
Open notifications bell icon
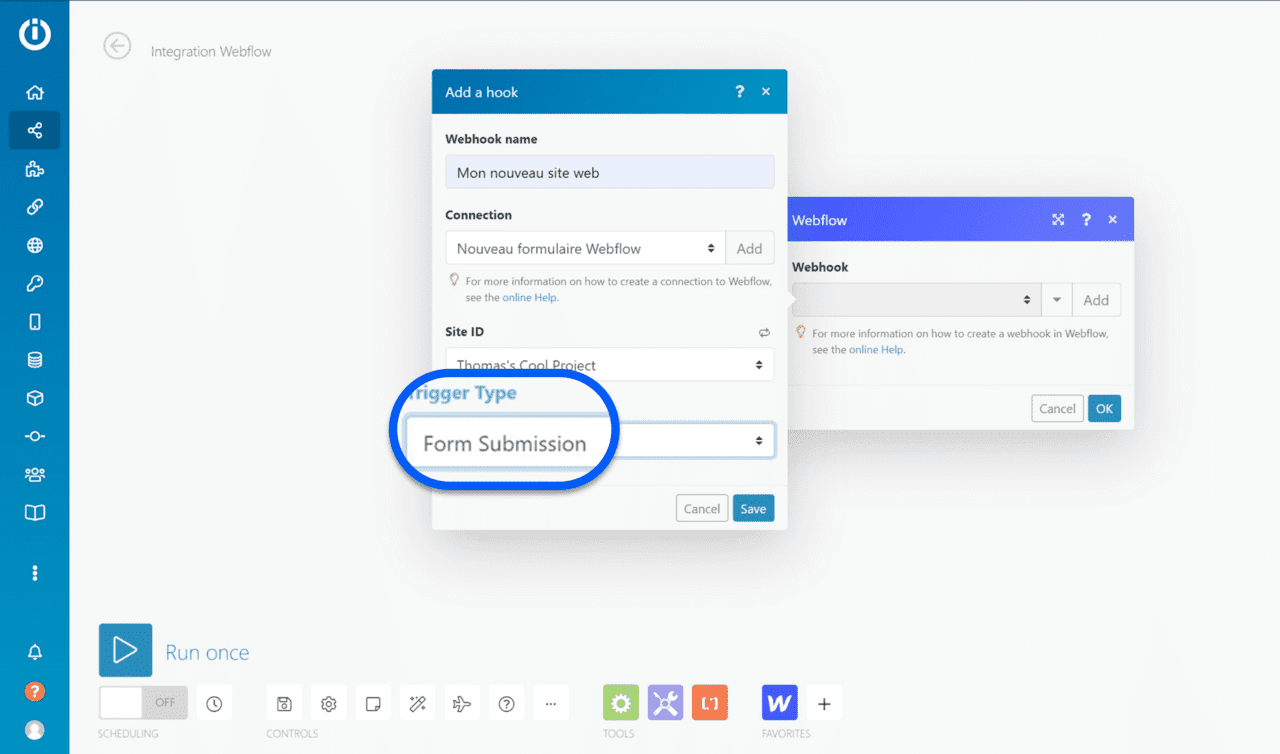pyautogui.click(x=35, y=653)
